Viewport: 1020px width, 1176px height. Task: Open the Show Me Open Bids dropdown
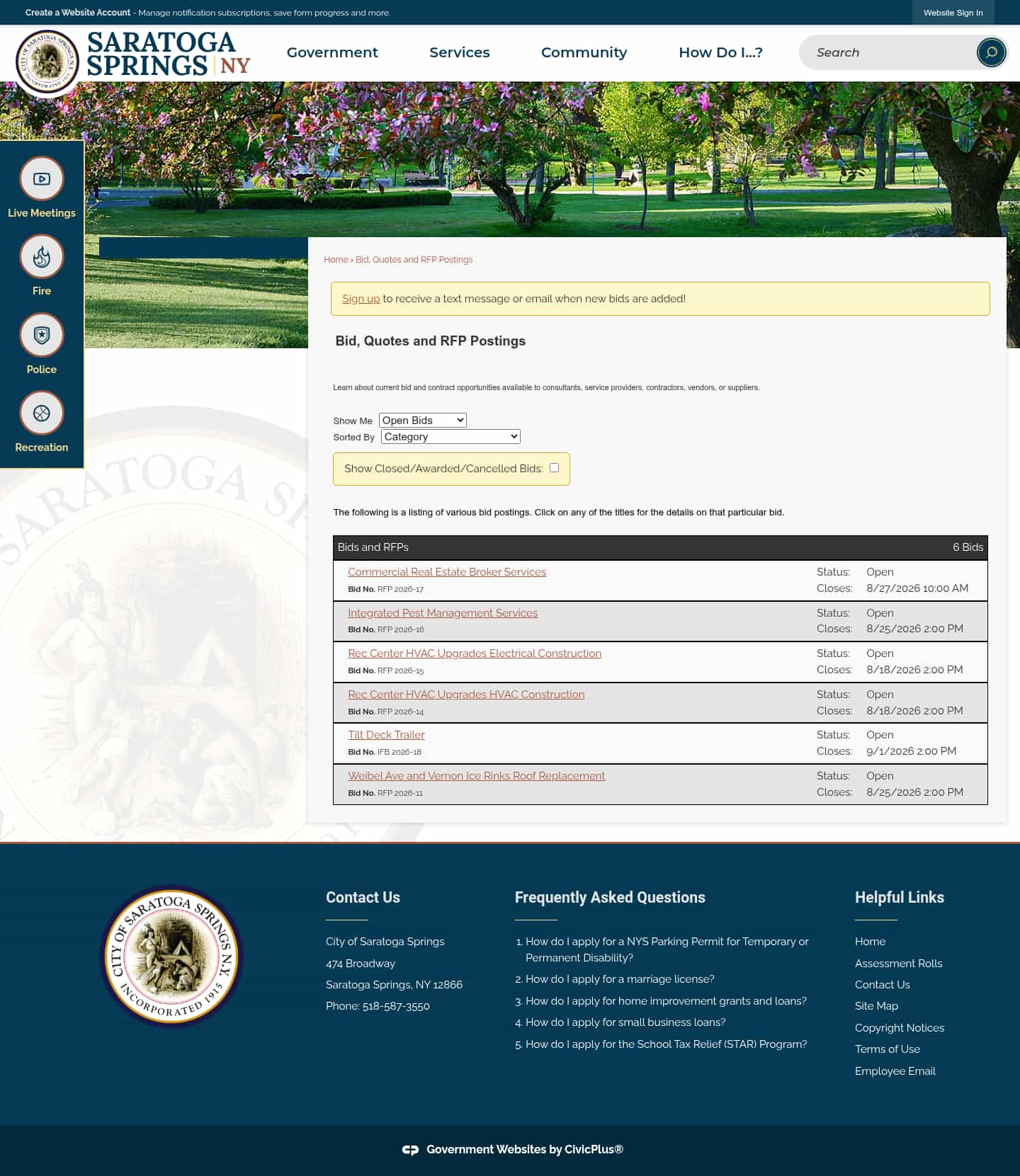pyautogui.click(x=423, y=420)
